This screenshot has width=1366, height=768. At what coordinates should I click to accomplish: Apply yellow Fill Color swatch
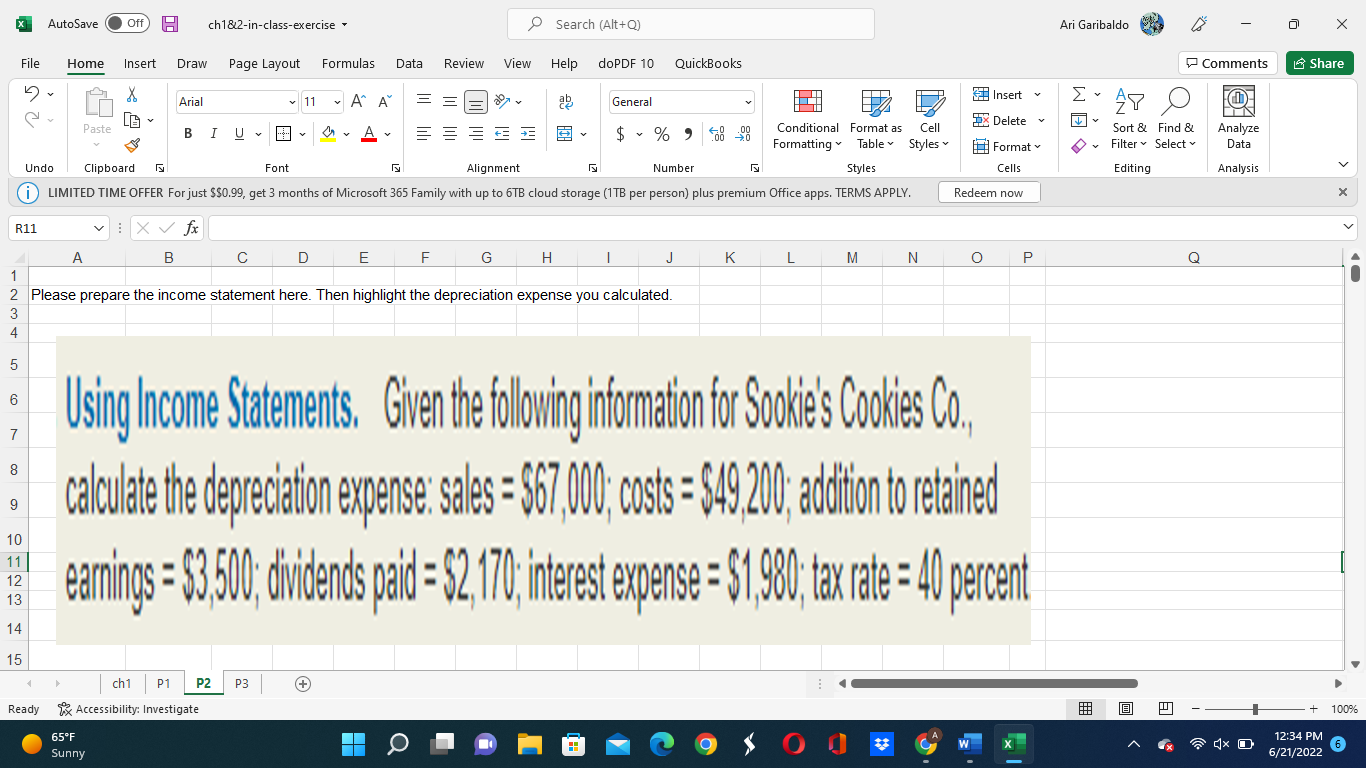[x=329, y=134]
